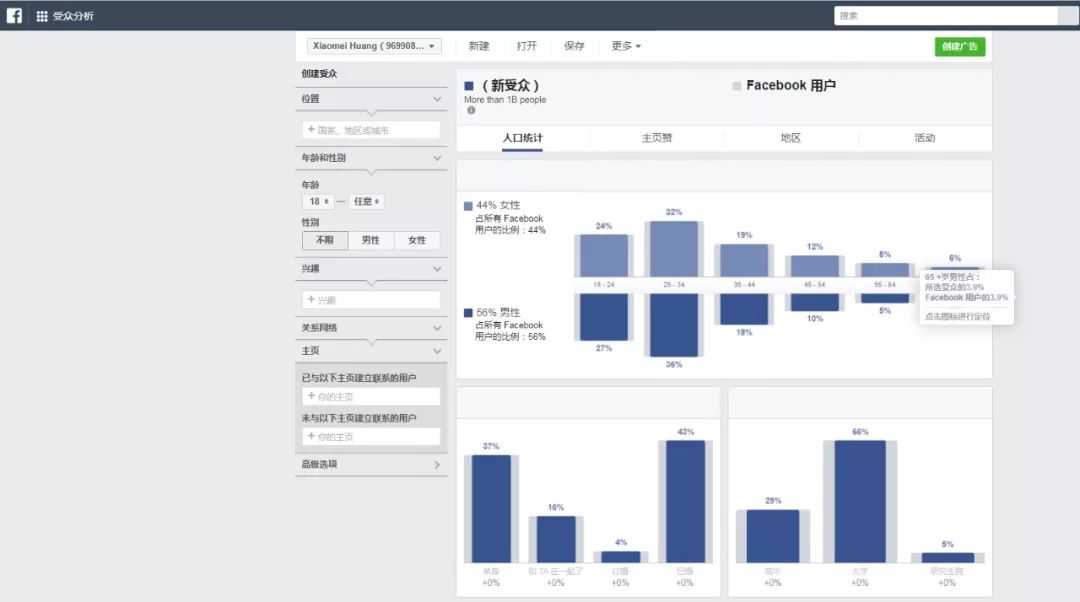This screenshot has height=602, width=1080.
Task: Click the women 25-34 bar showing 32%
Action: (x=674, y=249)
